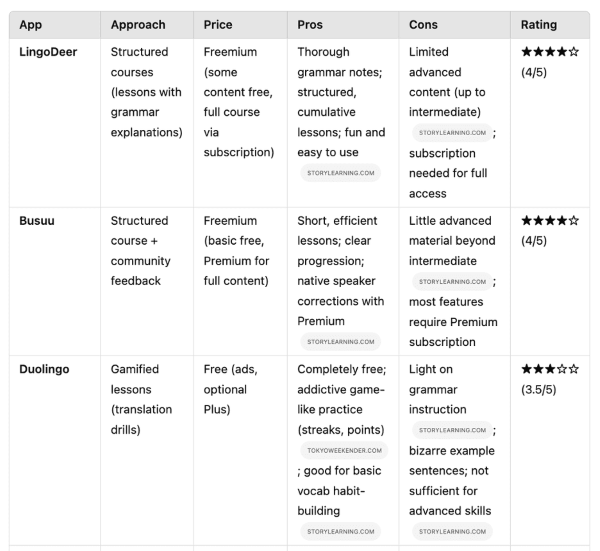Select the LingoDeer app name
Image resolution: width=600 pixels, height=551 pixels.
click(49, 52)
